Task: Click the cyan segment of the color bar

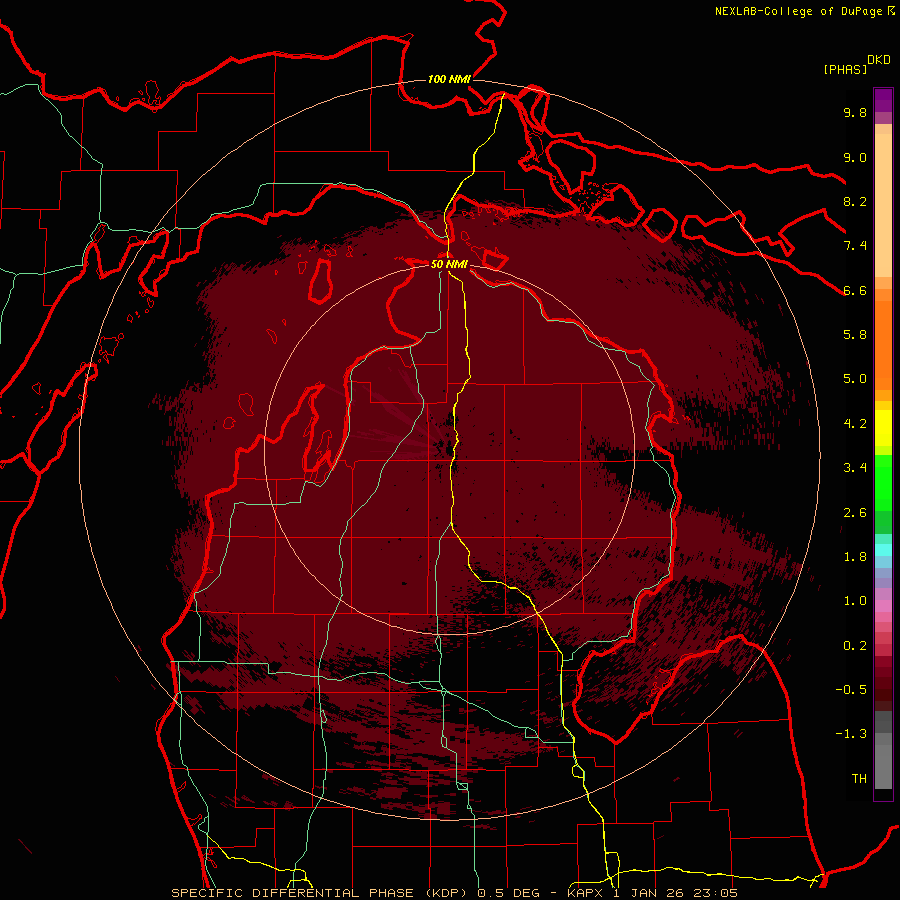Action: pyautogui.click(x=883, y=550)
